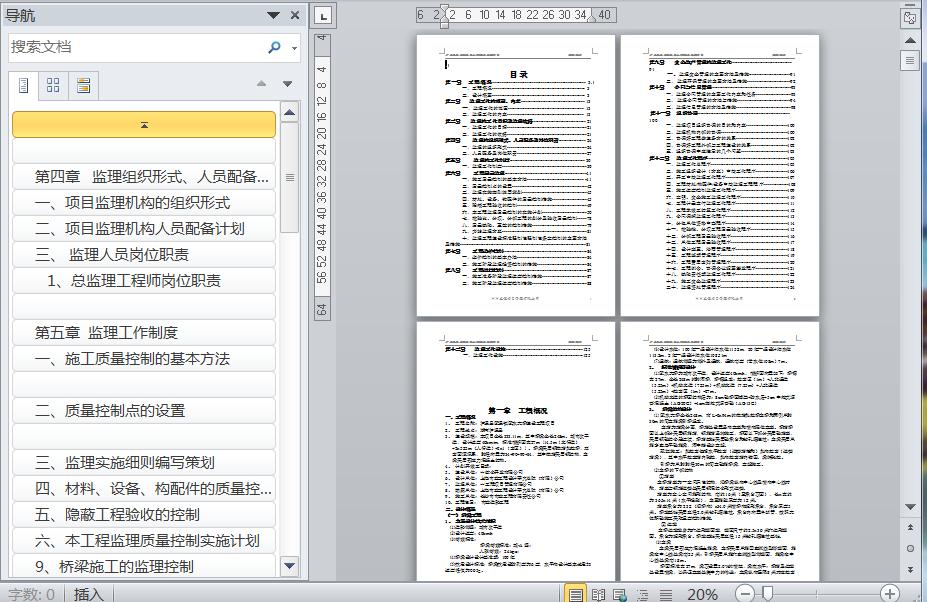The width and height of the screenshot is (927, 602).
Task: Switch to Draft view in status bar
Action: tap(666, 594)
